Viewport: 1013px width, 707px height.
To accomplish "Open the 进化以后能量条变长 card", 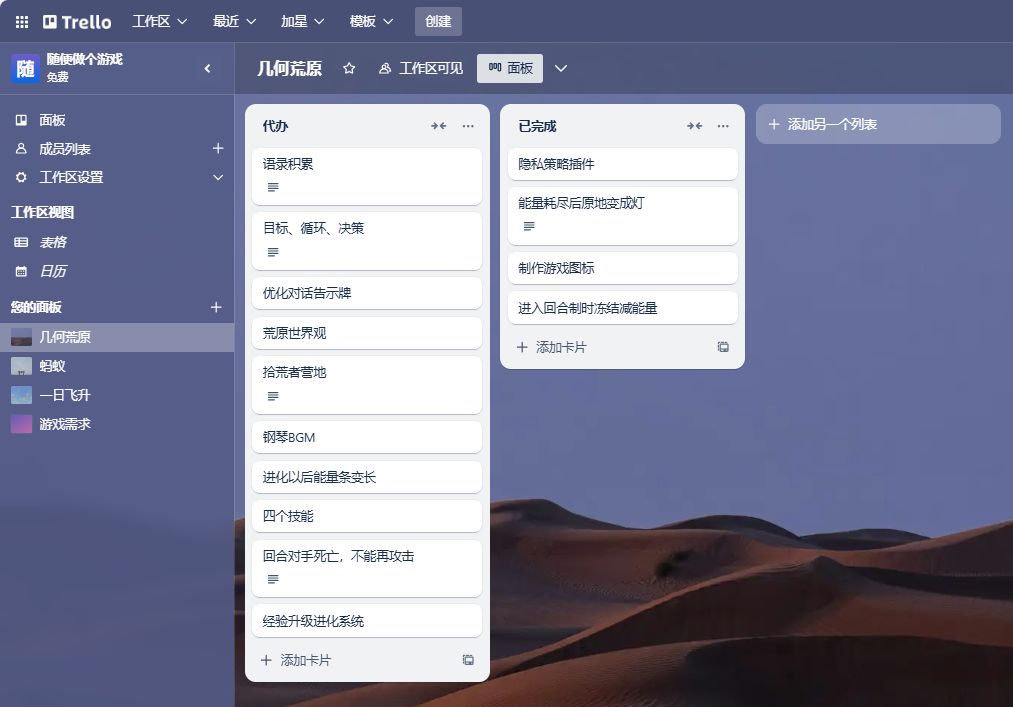I will [367, 478].
